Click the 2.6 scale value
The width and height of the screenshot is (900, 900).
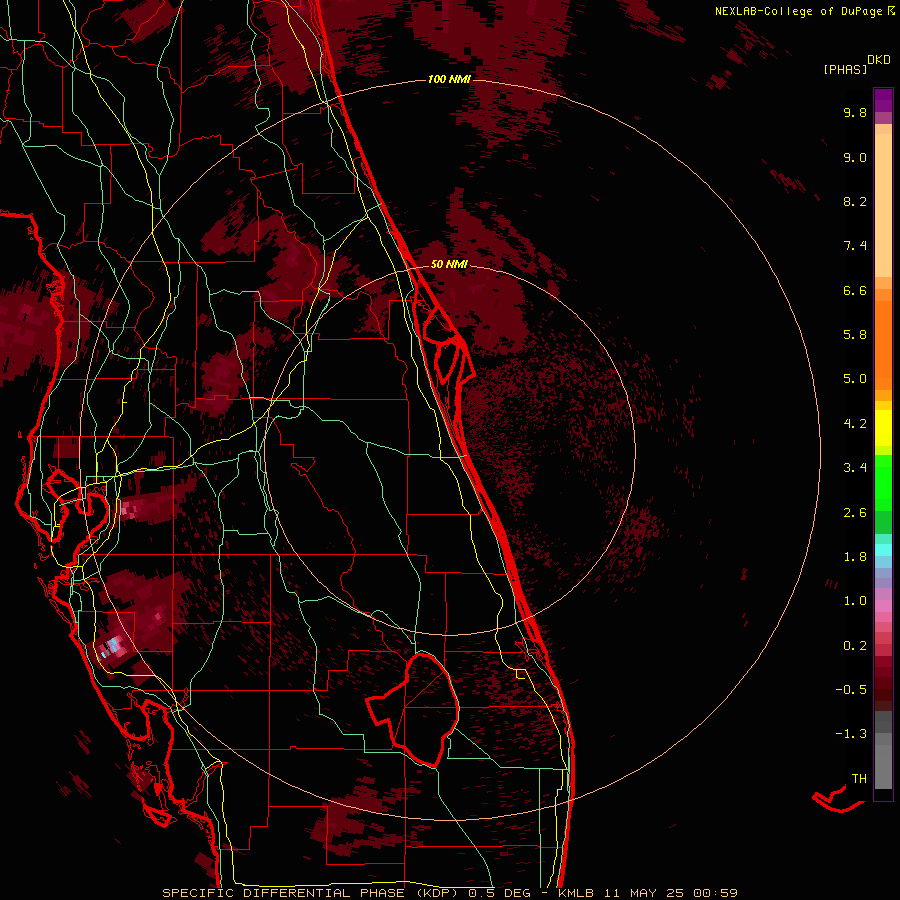pos(855,513)
